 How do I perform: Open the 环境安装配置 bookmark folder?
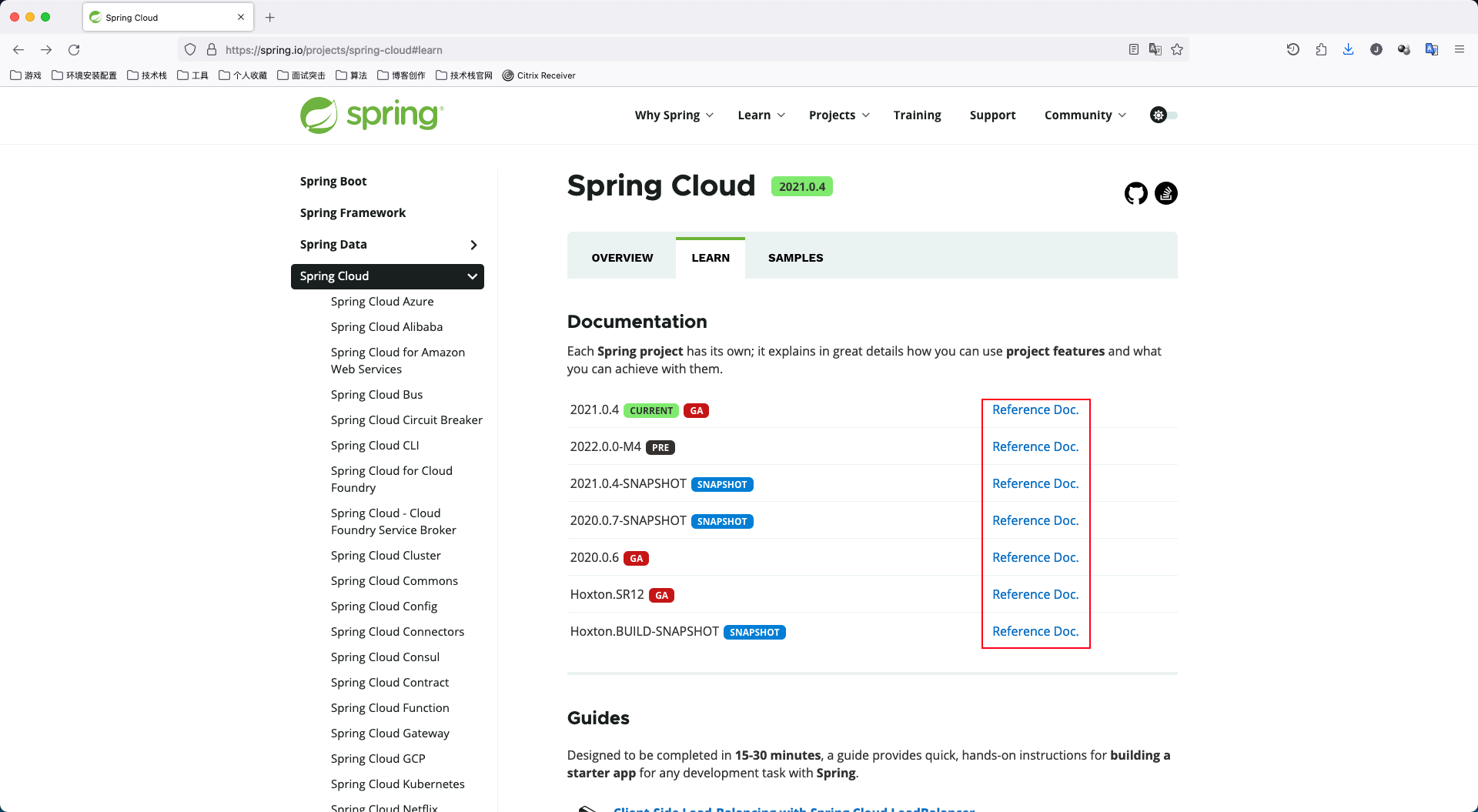(85, 75)
